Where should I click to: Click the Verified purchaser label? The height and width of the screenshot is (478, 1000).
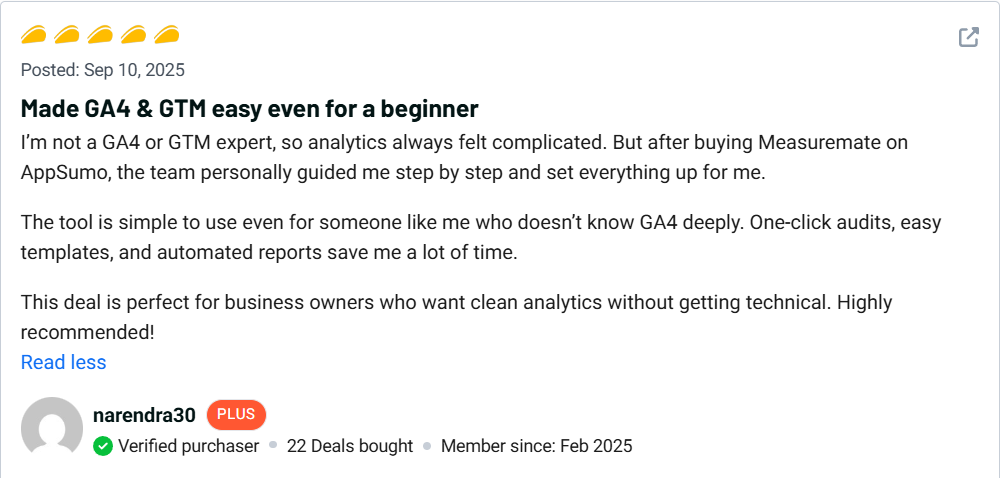tap(188, 446)
